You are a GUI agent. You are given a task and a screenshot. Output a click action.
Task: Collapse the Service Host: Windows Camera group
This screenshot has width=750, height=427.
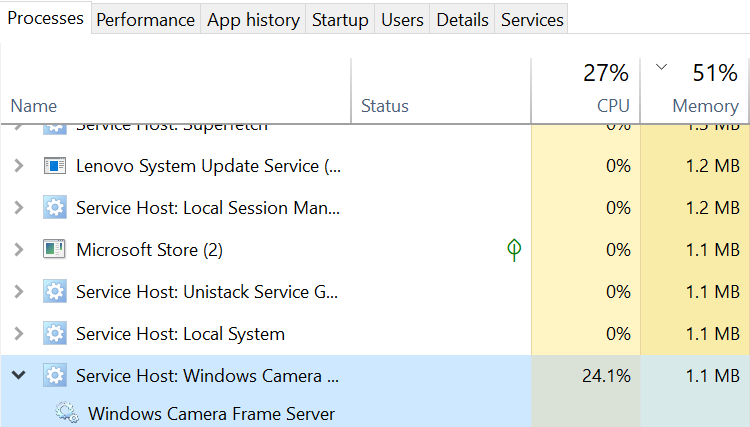coord(18,376)
